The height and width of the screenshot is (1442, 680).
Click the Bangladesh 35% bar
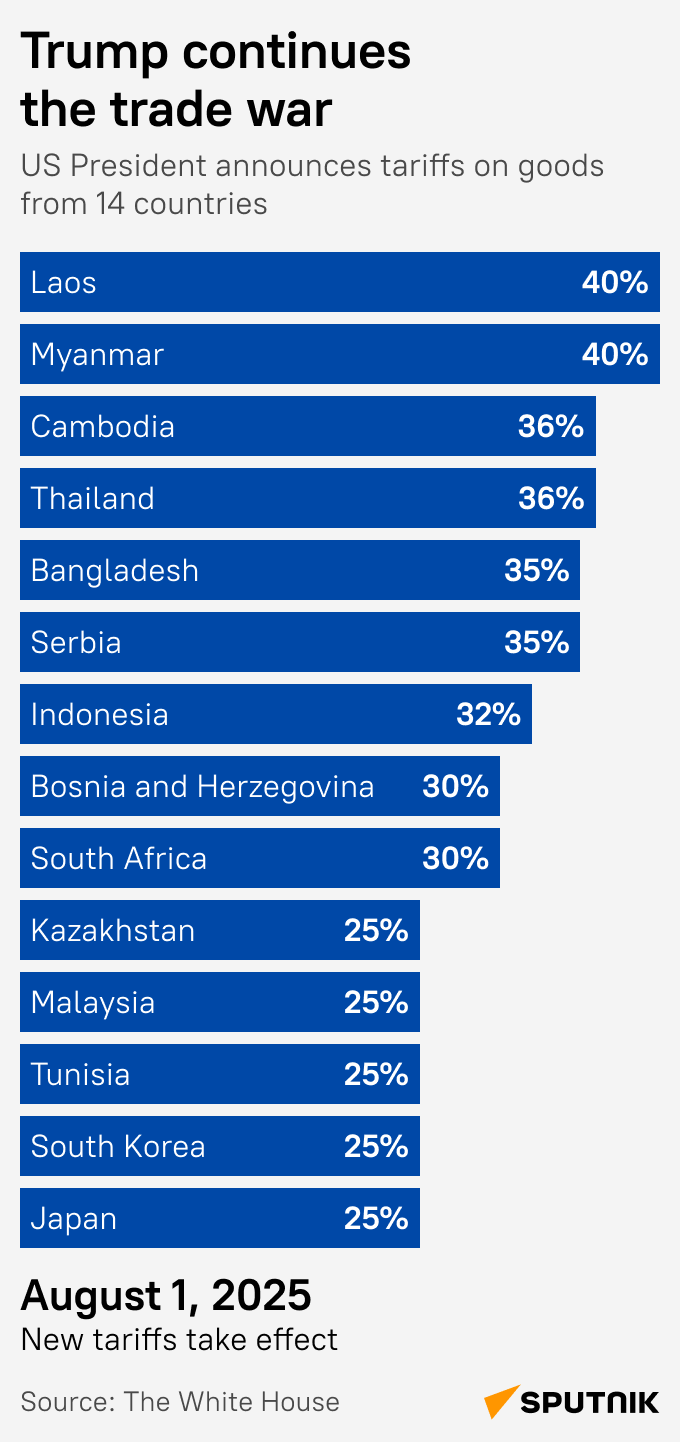pos(300,570)
